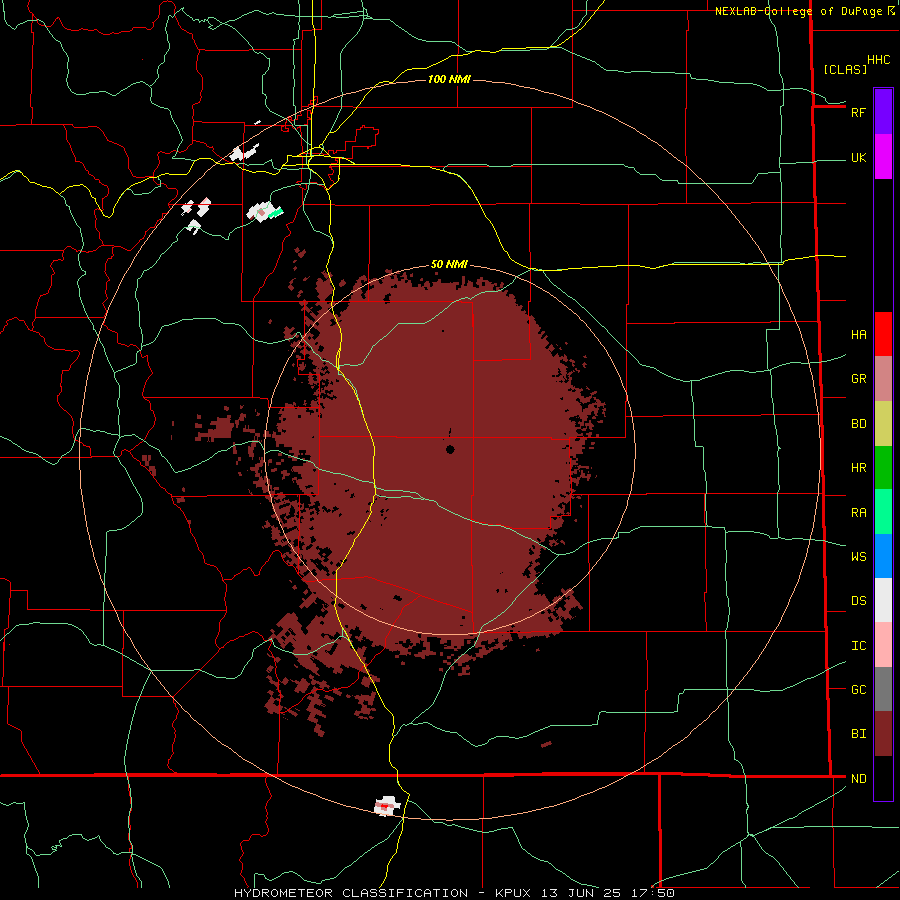Screen dimensions: 900x900
Task: Click the 'IC' legend label
Action: coord(858,646)
